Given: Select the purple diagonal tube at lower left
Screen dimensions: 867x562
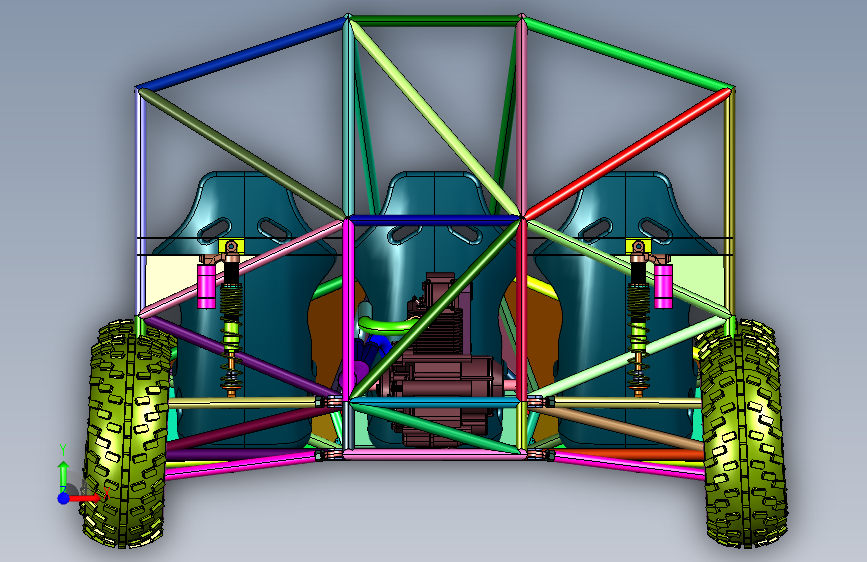Looking at the screenshot, I should (x=242, y=356).
